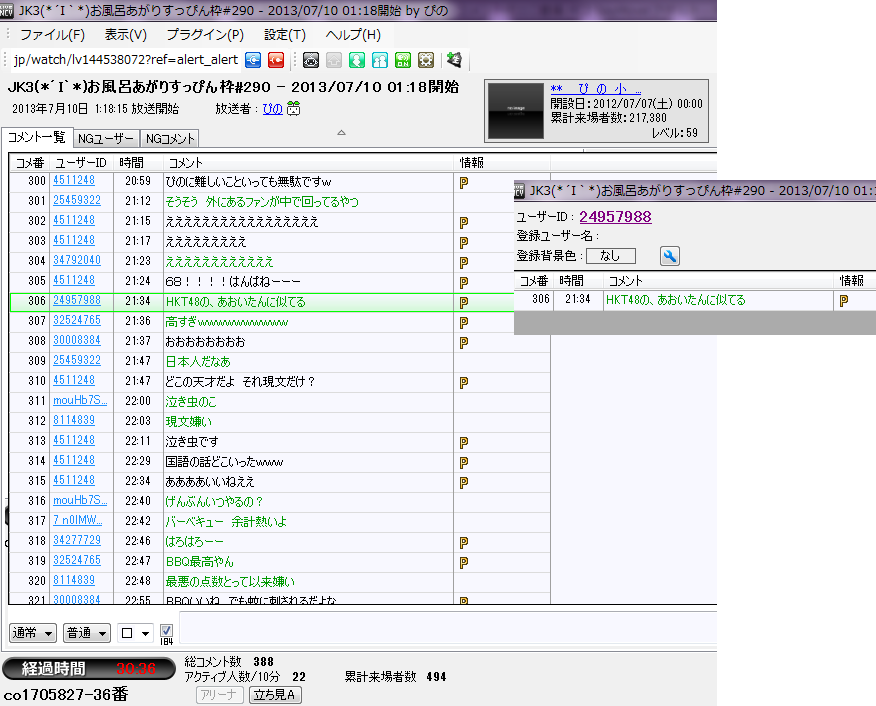Screen dimensions: 876x706
Task: Click the blue connect icon beside the URL
Action: pyautogui.click(x=255, y=60)
